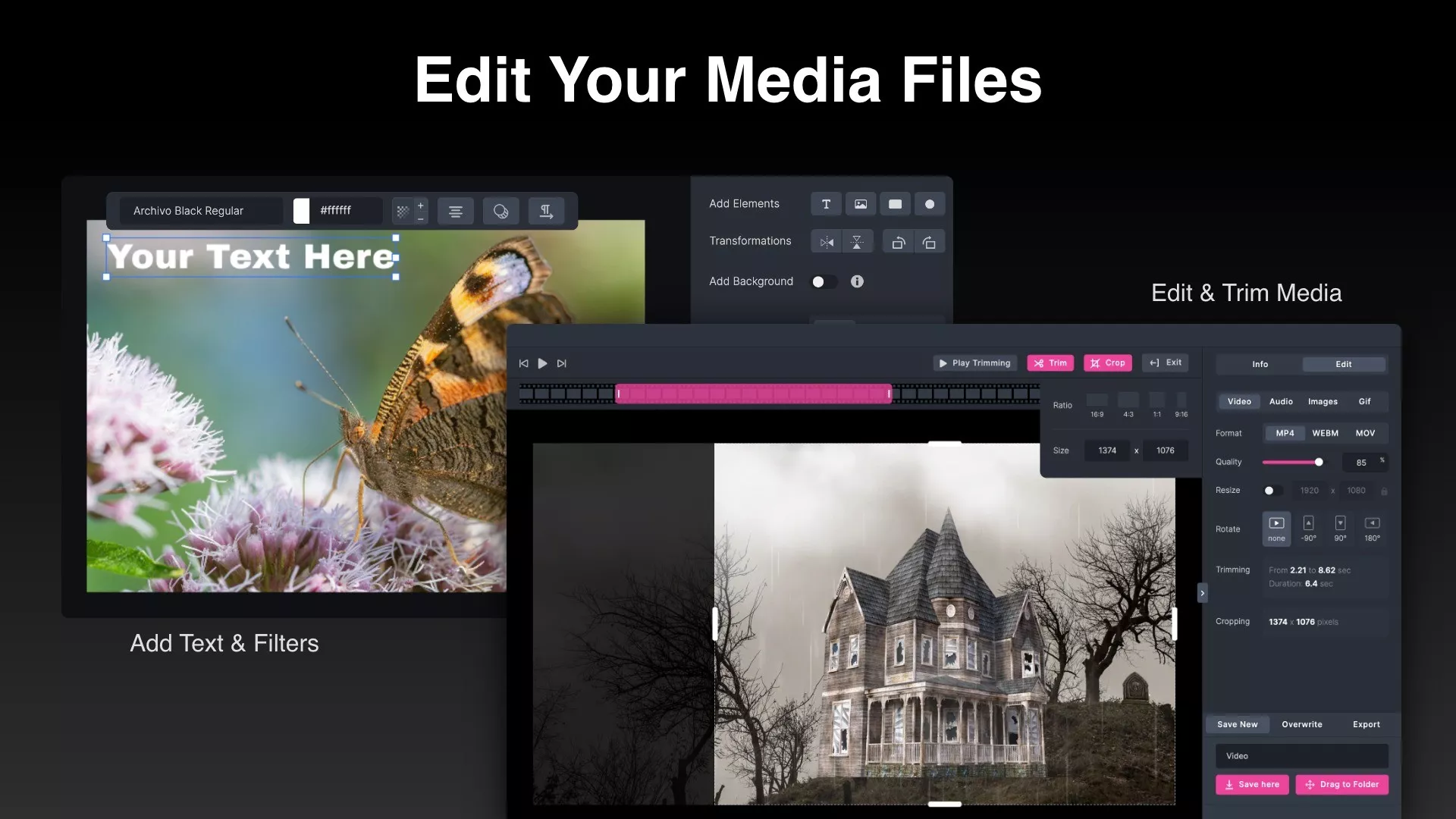Click the Add Image element icon
This screenshot has height=819, width=1456.
click(x=861, y=204)
